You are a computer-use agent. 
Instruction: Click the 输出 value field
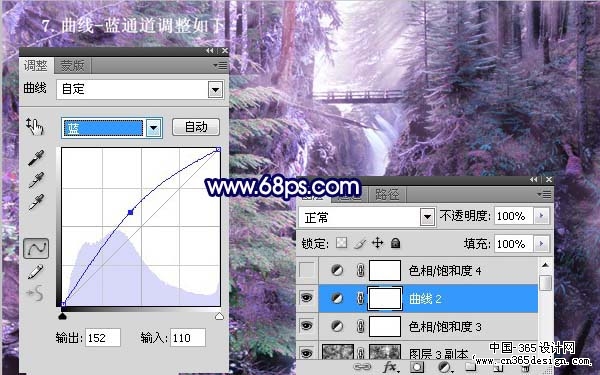103,338
